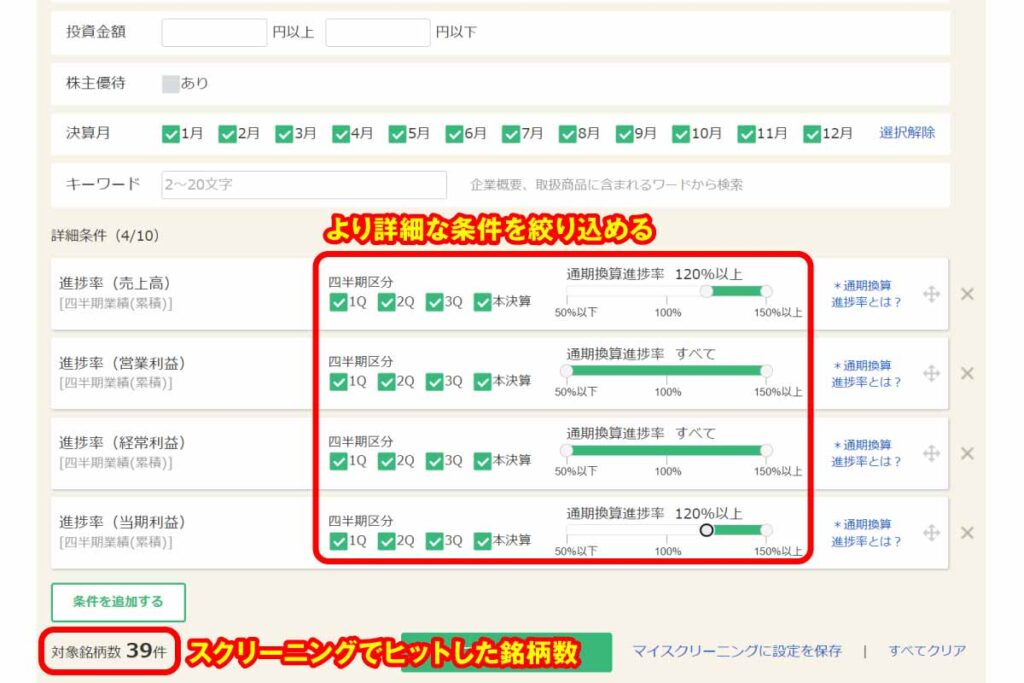Toggle the 株主優待 あり checkbox
The image size is (1024, 683).
(x=170, y=84)
